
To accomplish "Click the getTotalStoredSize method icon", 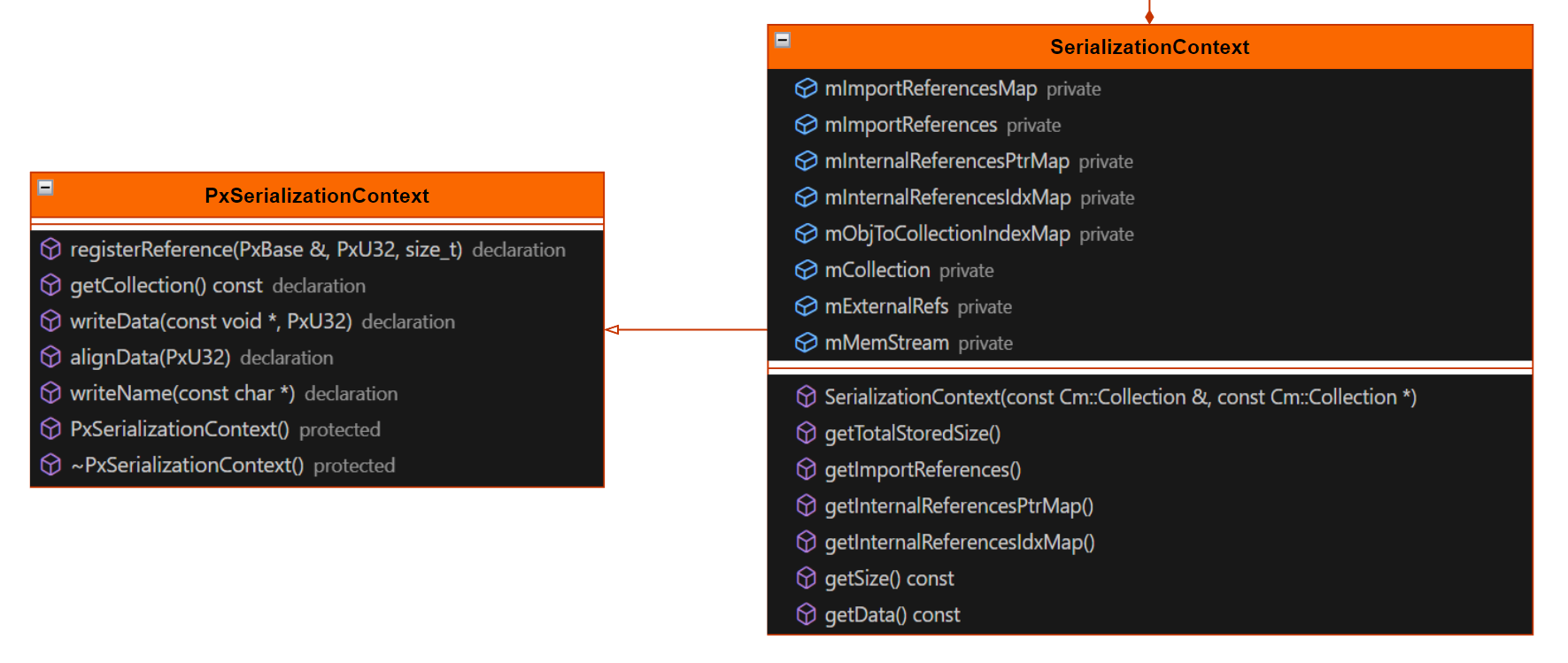I will coord(806,433).
